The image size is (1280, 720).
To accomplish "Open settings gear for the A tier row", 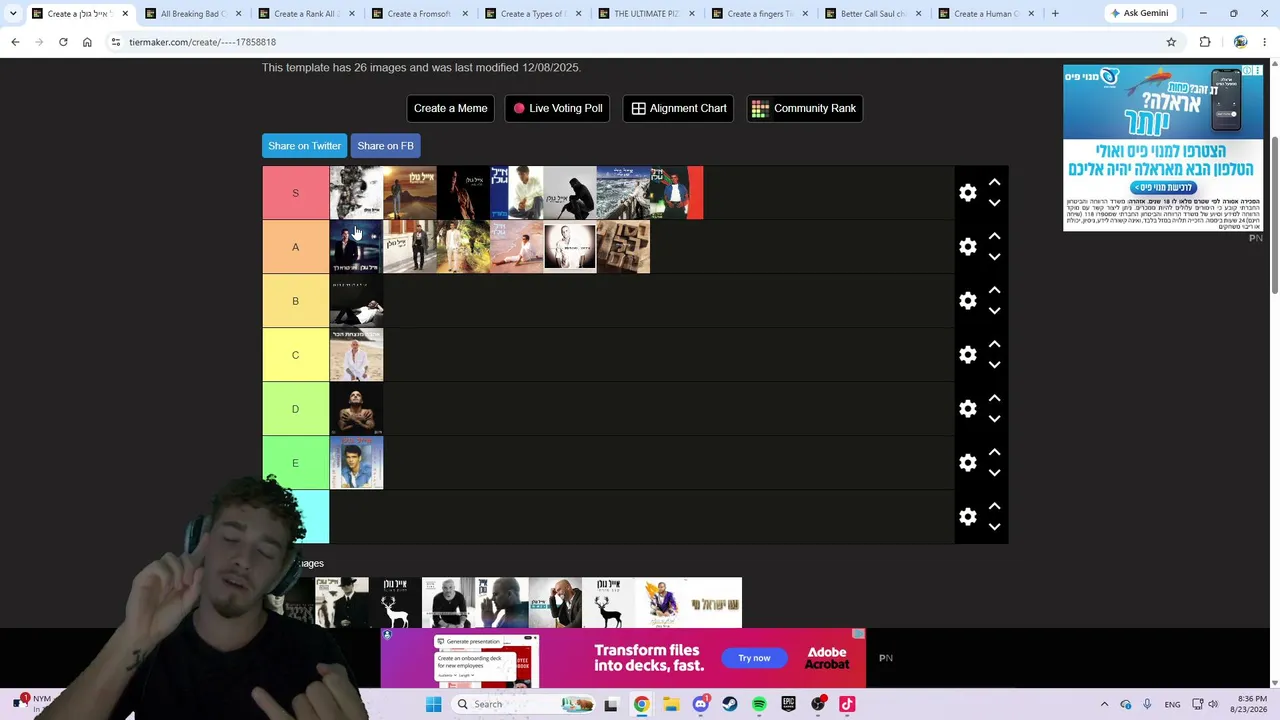I will coord(968,246).
